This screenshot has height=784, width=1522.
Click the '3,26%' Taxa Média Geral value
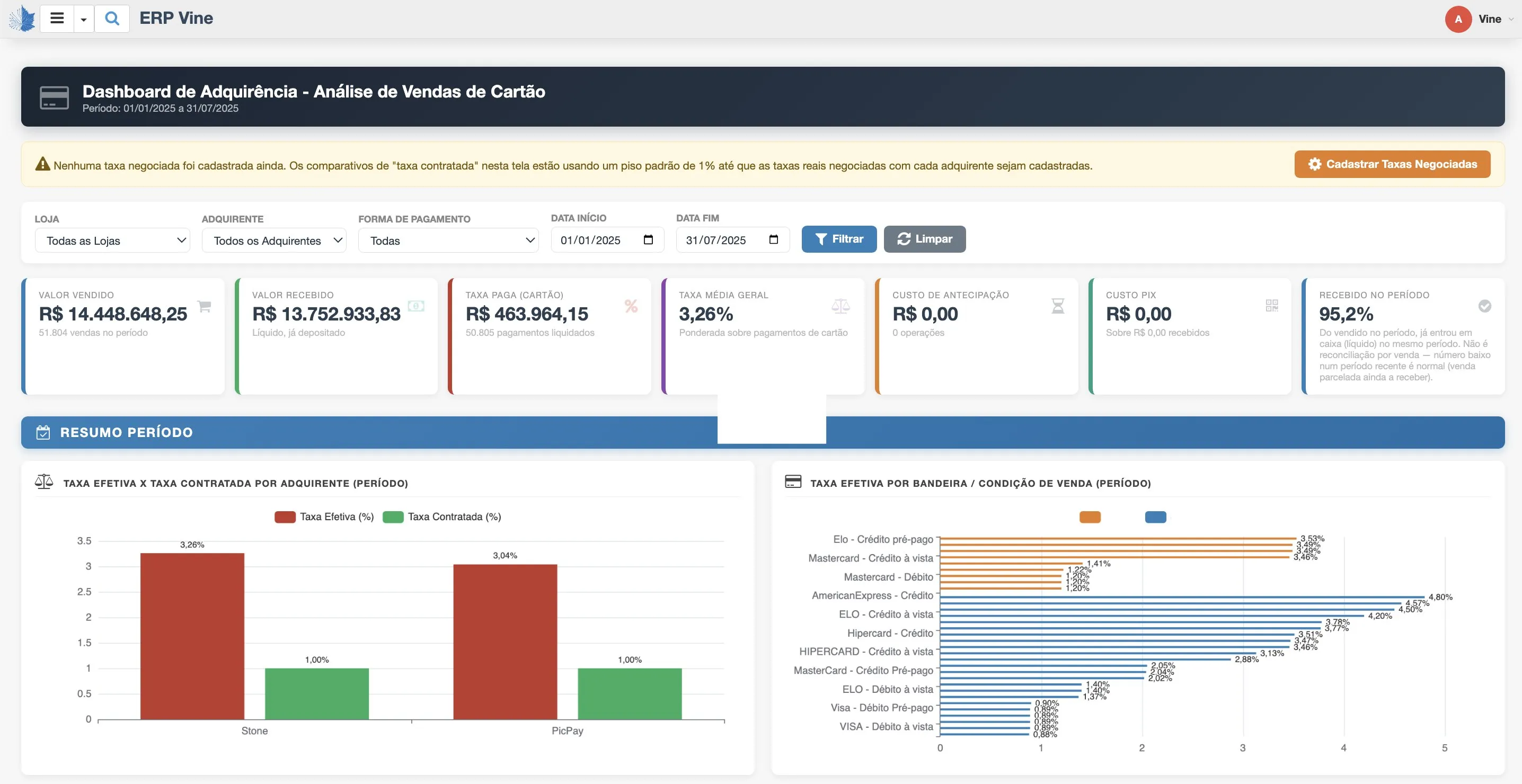point(706,314)
